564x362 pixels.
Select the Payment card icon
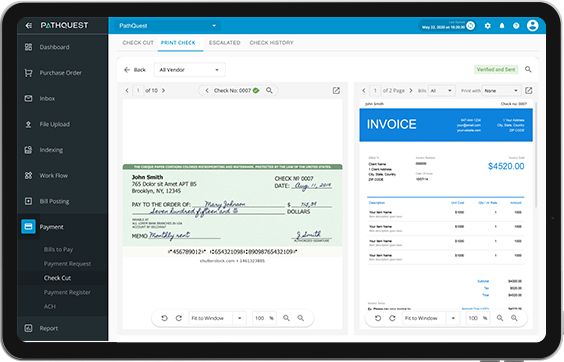(28, 227)
